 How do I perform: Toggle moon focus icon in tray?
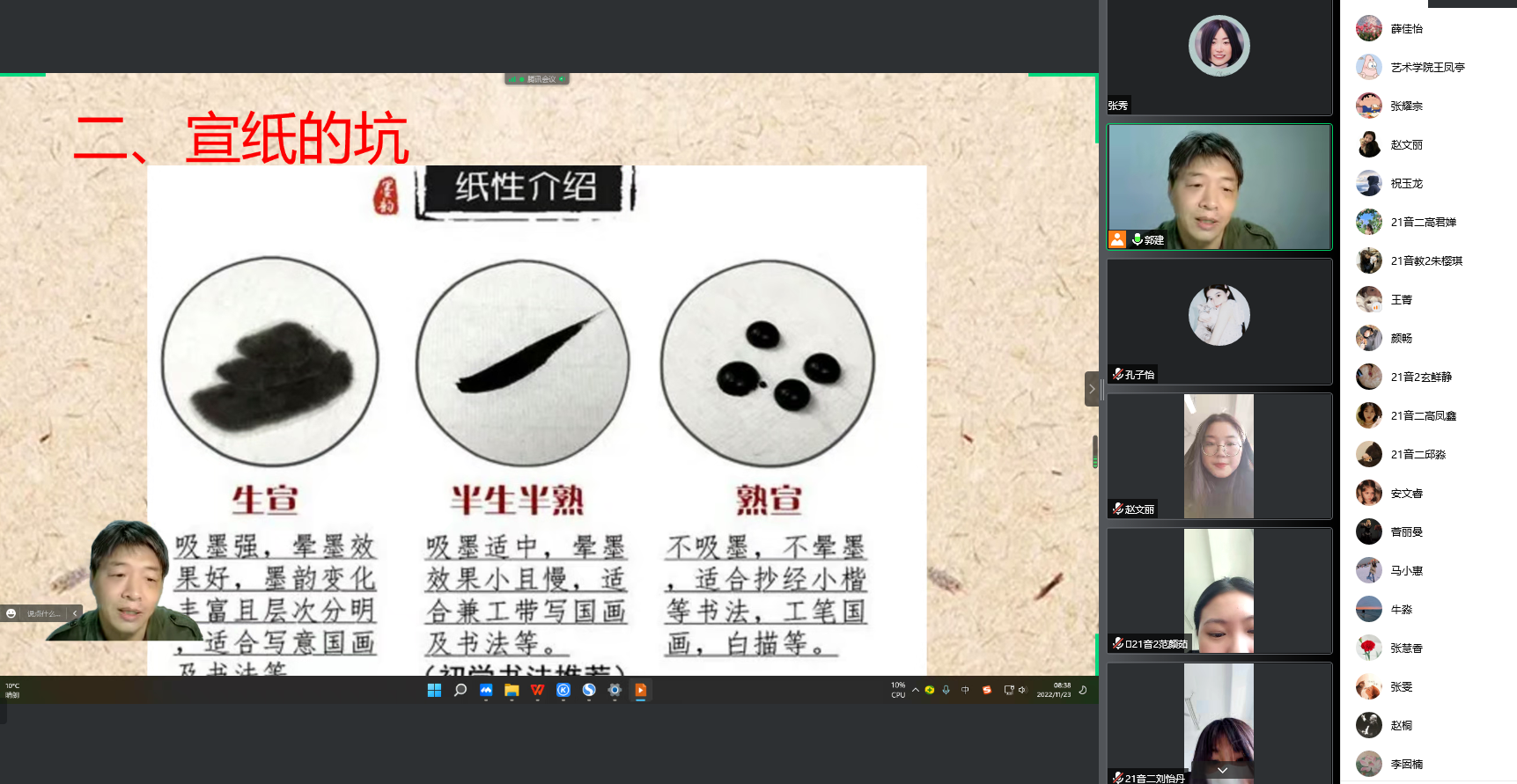pos(1083,690)
